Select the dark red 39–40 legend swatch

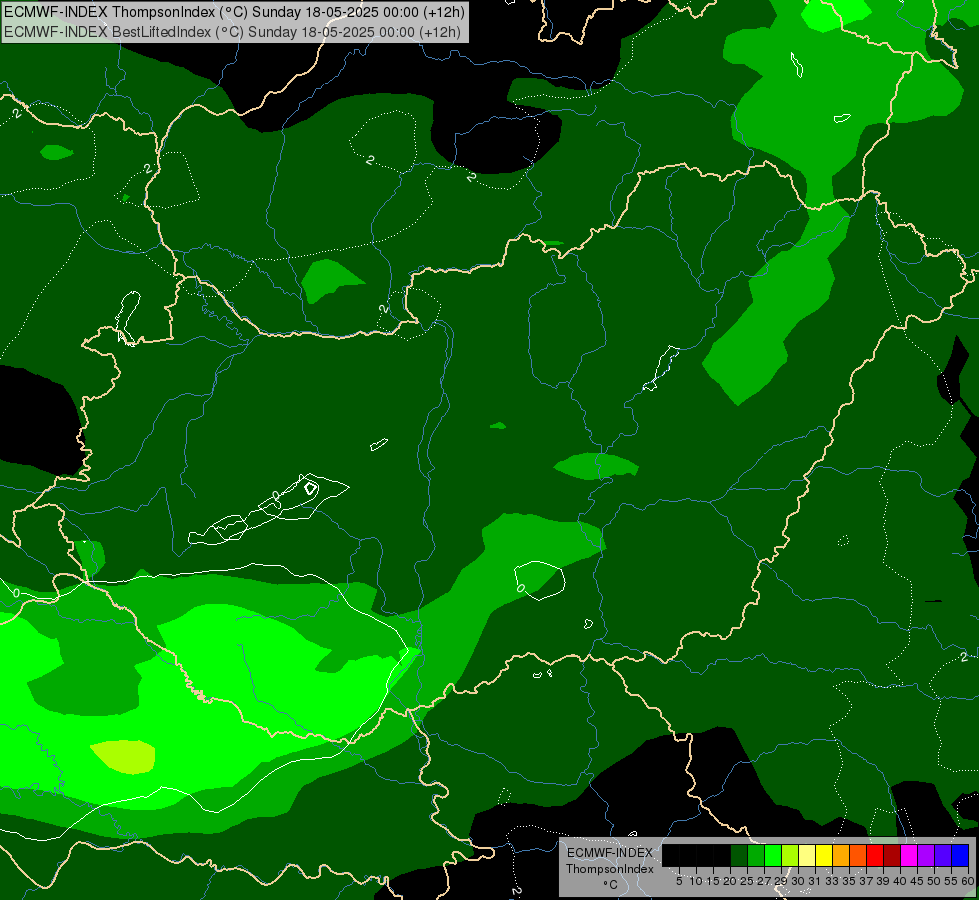tap(892, 856)
